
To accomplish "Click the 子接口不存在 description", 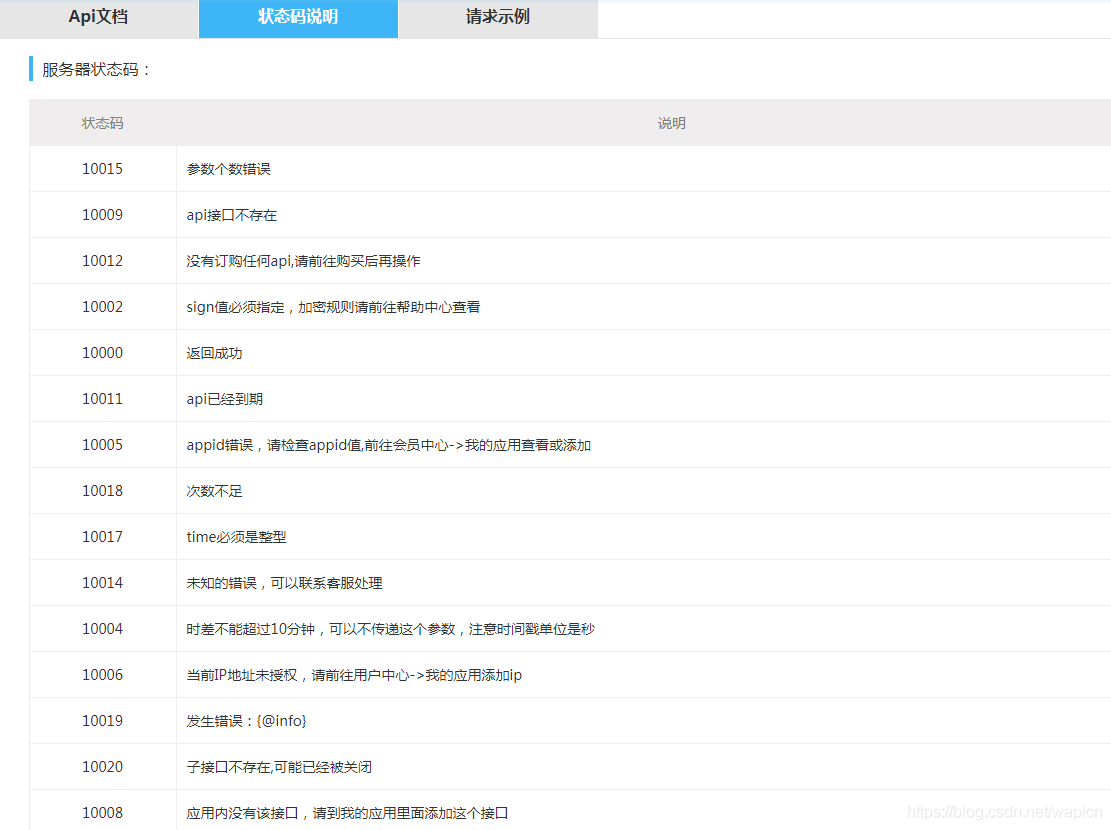I will (279, 767).
